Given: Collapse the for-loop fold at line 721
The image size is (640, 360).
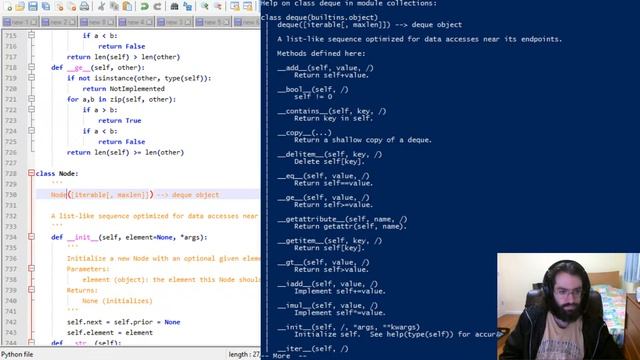Looking at the screenshot, I should 31,99.
